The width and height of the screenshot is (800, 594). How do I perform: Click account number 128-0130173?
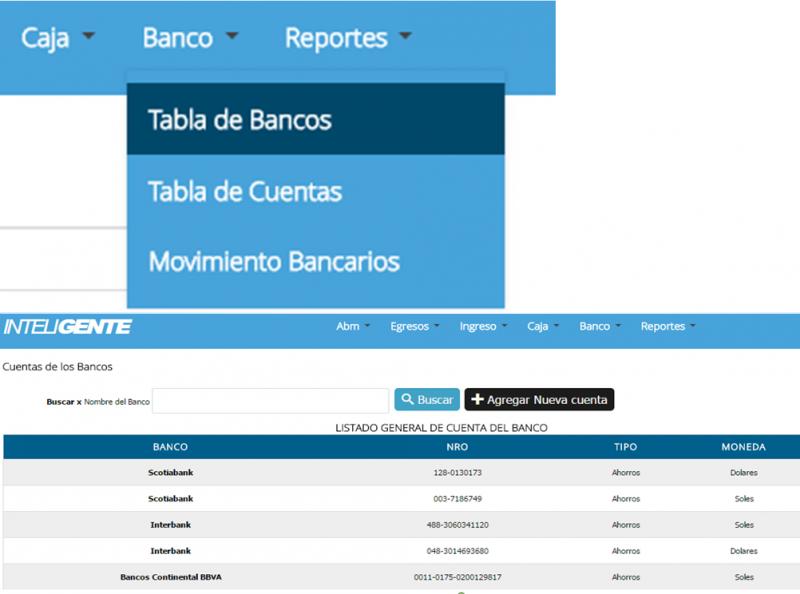(x=458, y=473)
